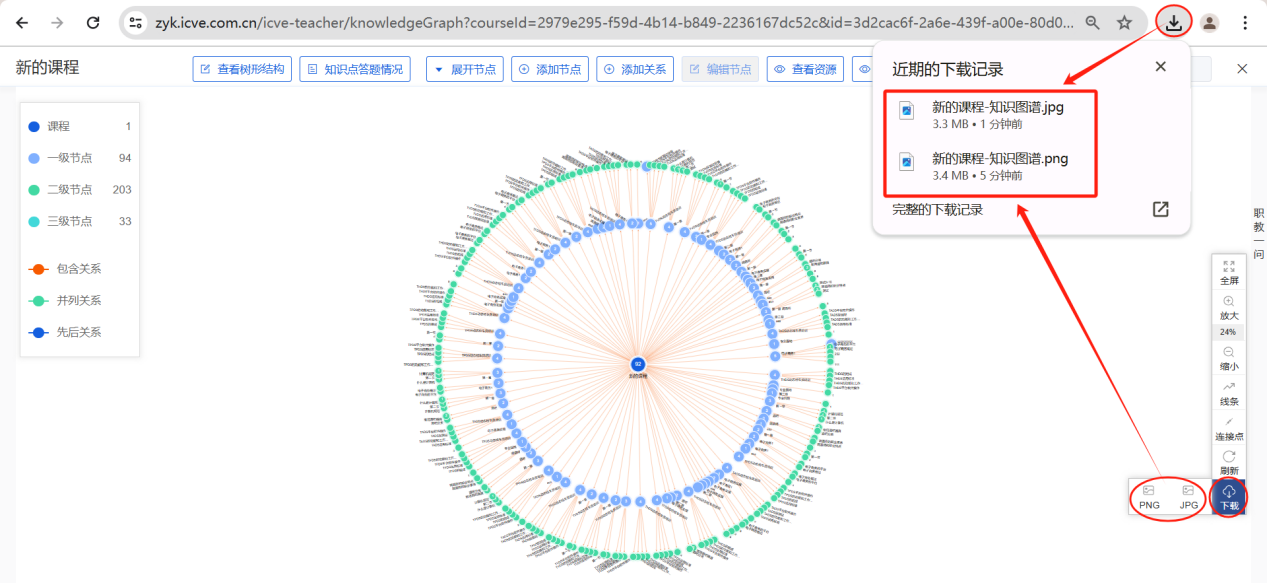Image resolution: width=1267 pixels, height=583 pixels.
Task: Export graph as JPG image
Action: [1188, 496]
